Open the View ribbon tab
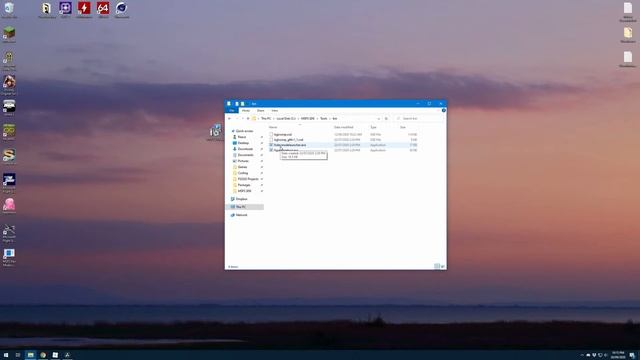 [275, 111]
